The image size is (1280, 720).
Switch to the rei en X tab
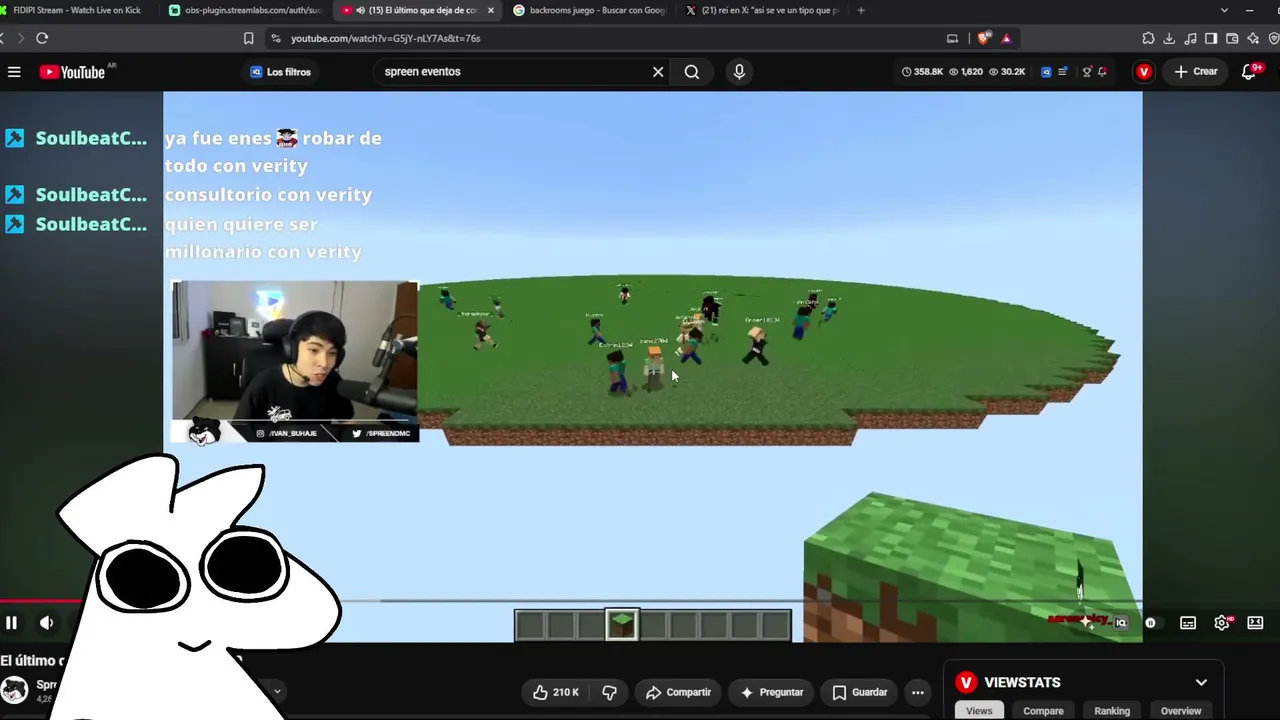(x=762, y=10)
